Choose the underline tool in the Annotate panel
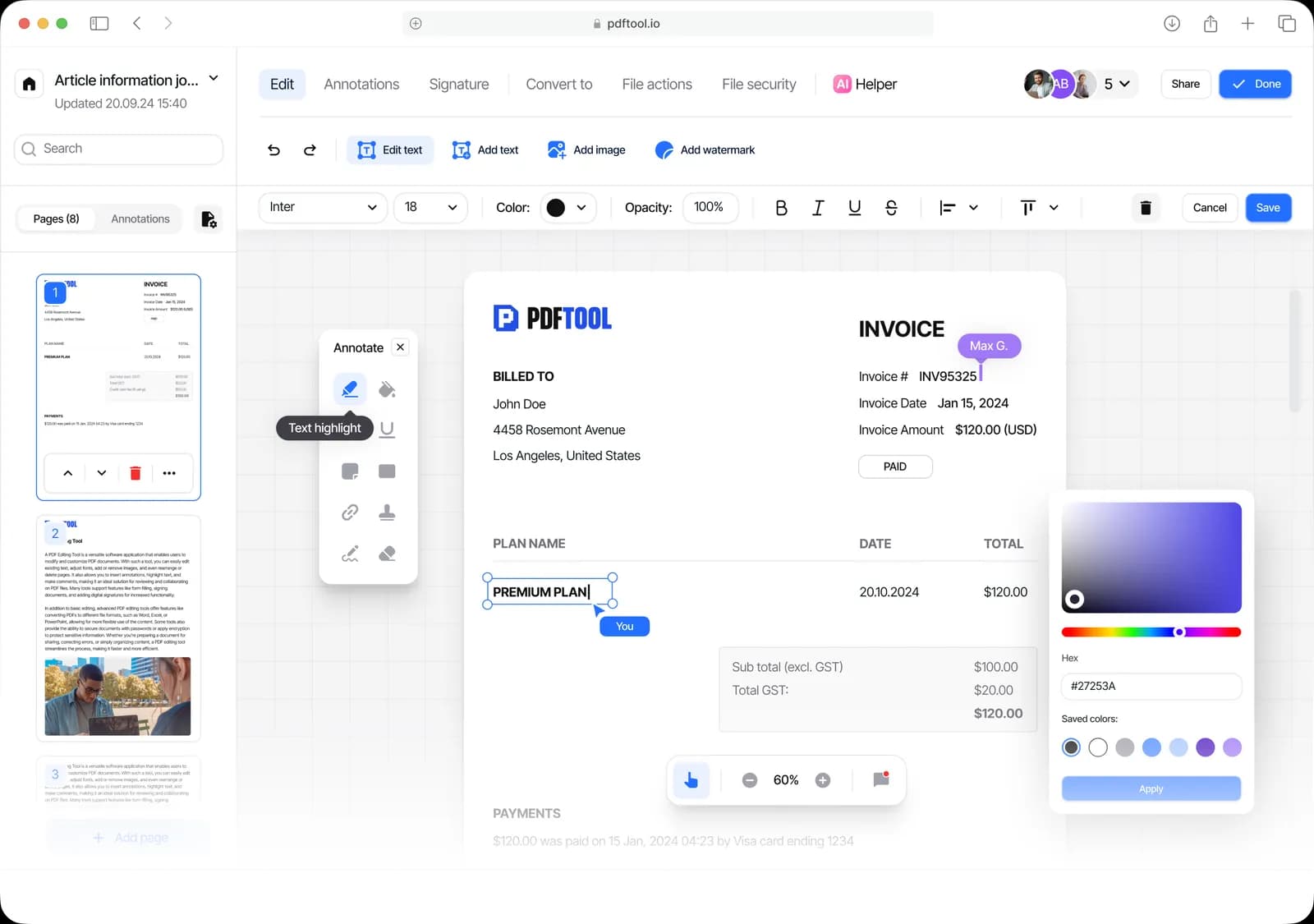Image resolution: width=1314 pixels, height=924 pixels. pyautogui.click(x=387, y=429)
